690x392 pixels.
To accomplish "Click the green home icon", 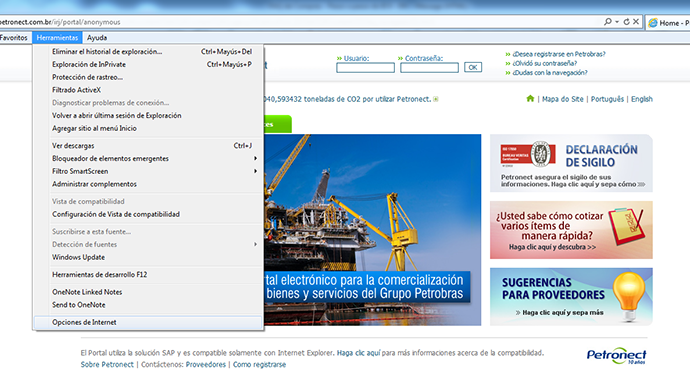I will [x=530, y=99].
